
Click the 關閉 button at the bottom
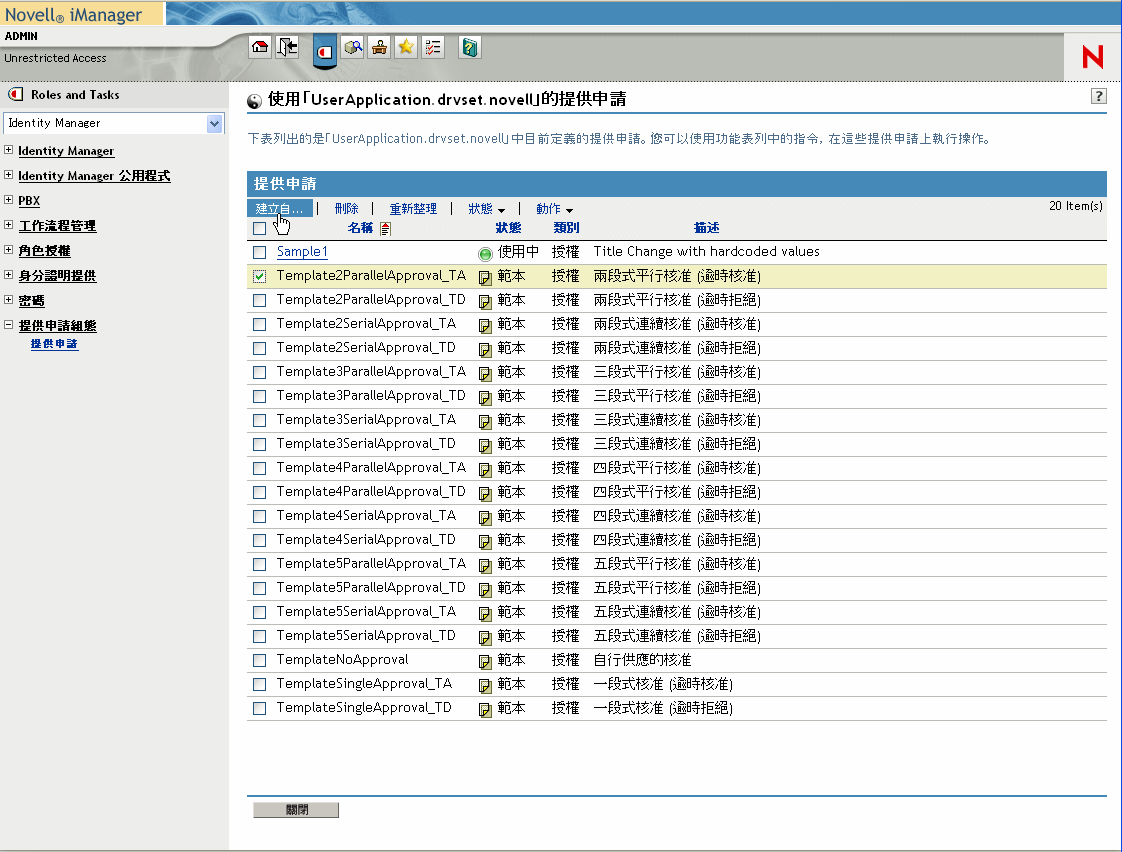296,810
